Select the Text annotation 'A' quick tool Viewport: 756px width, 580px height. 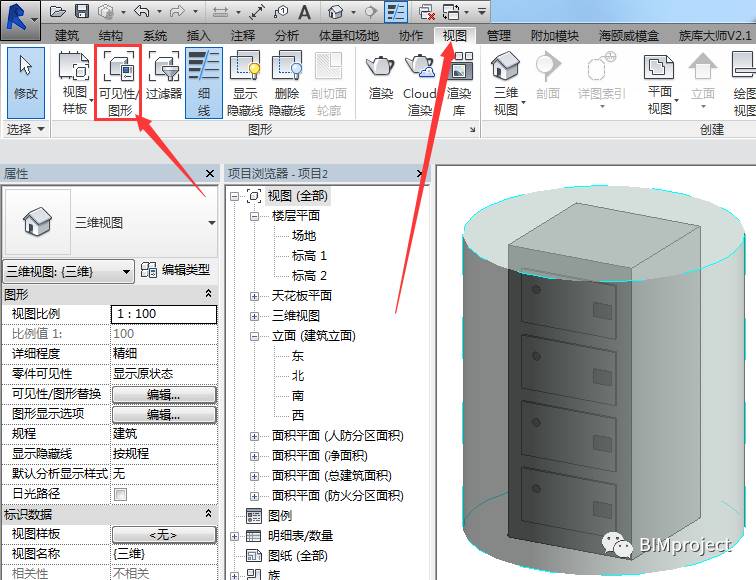point(304,12)
